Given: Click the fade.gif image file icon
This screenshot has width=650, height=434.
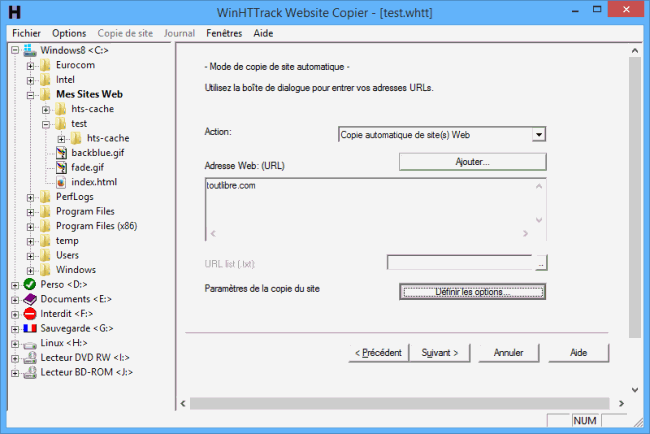Looking at the screenshot, I should (x=61, y=167).
